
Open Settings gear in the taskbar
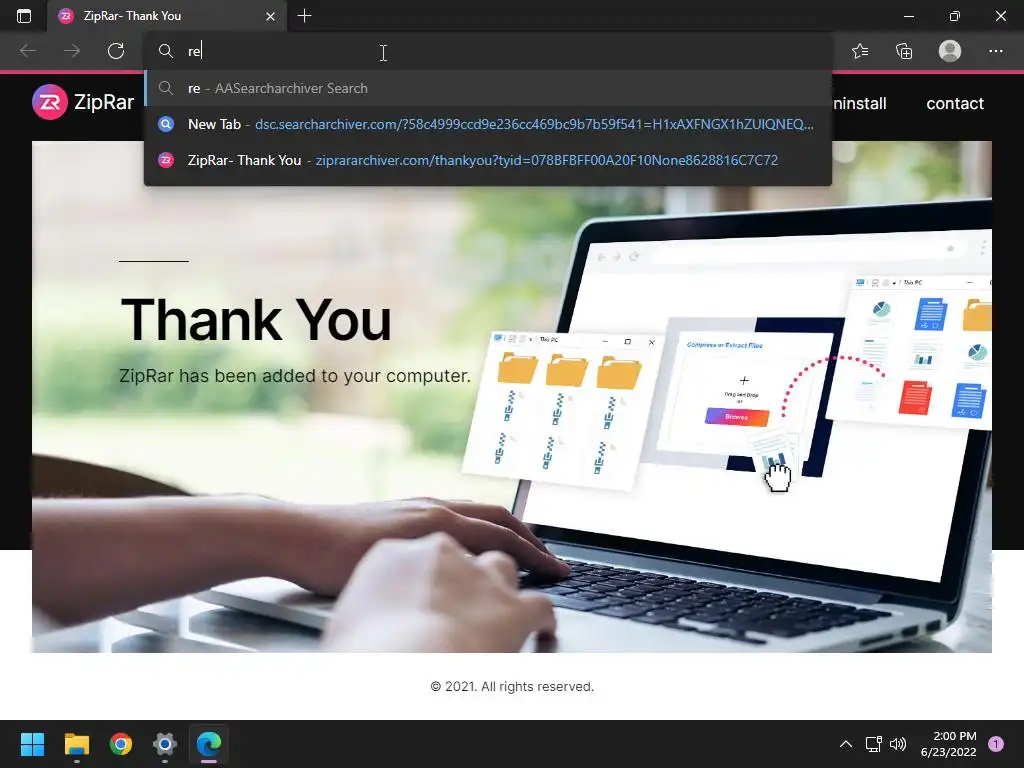165,744
